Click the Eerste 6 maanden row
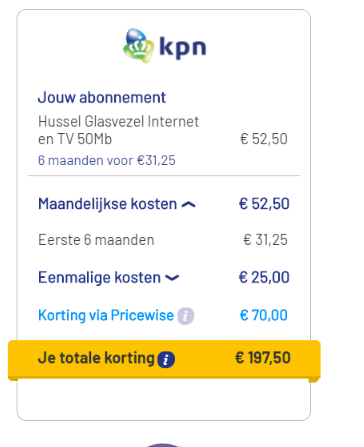The width and height of the screenshot is (364, 447). (163, 240)
